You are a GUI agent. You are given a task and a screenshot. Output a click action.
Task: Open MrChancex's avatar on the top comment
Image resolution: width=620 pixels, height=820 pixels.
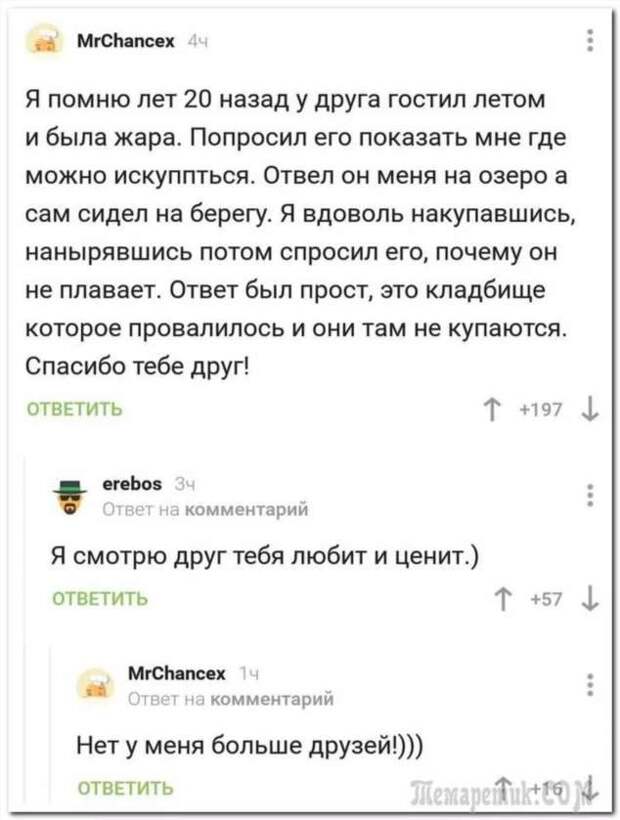44,41
